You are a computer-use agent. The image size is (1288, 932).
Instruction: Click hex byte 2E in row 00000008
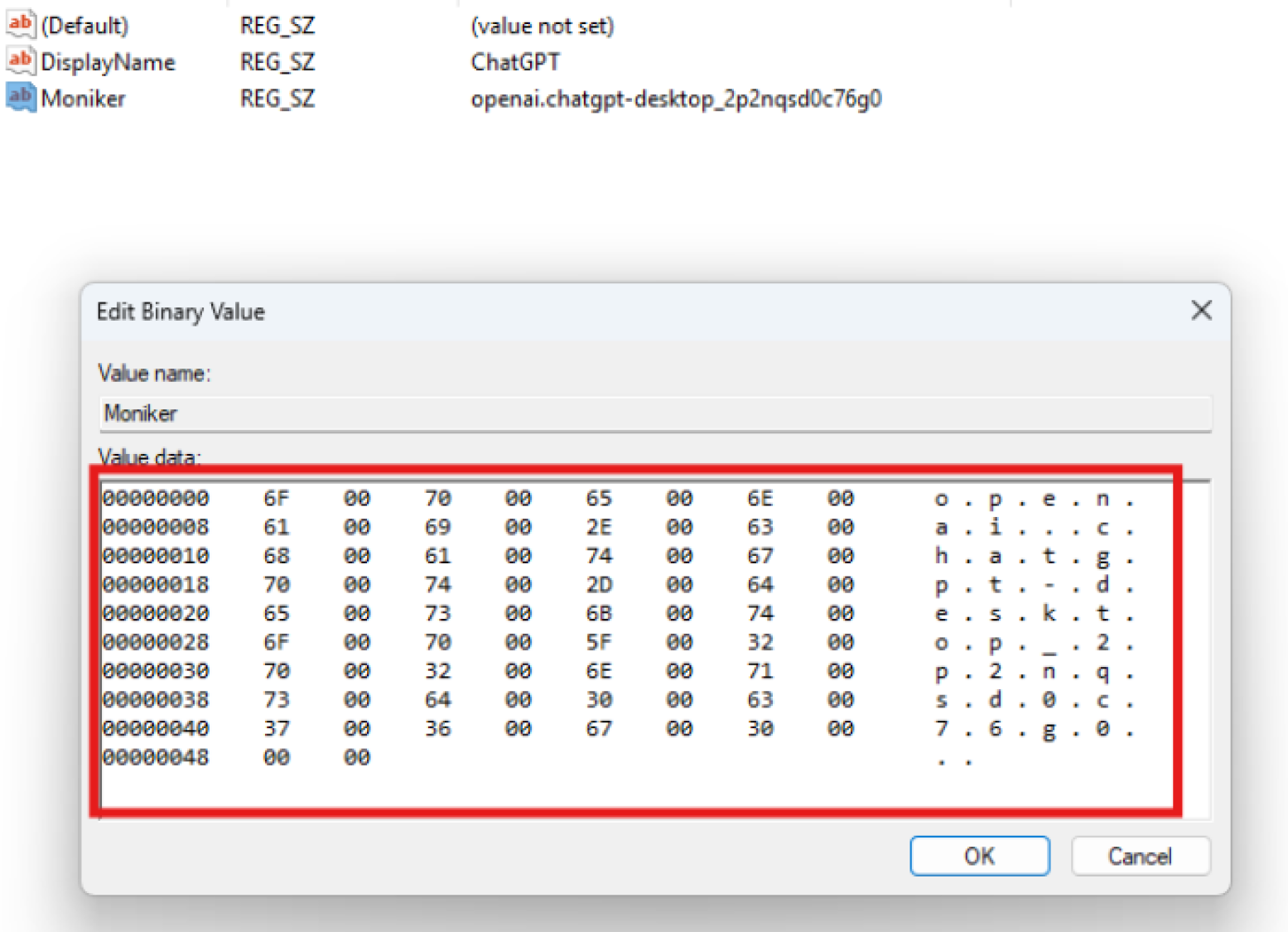tap(599, 527)
